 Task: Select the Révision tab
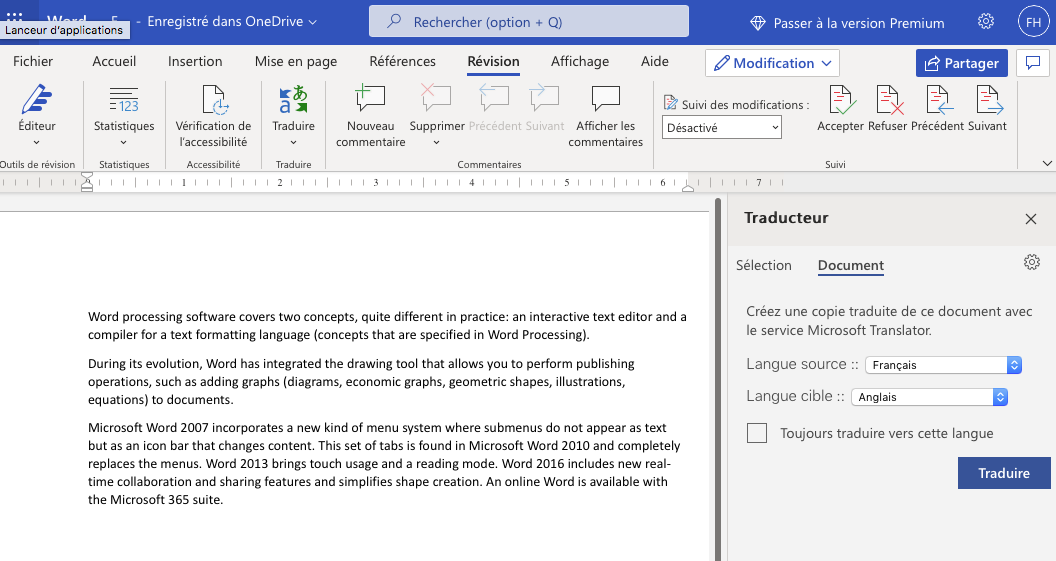493,61
